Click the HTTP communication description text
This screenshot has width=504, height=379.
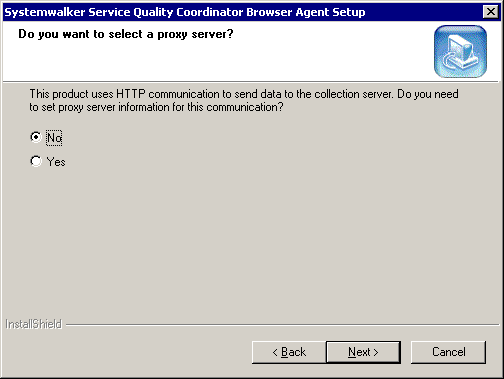click(244, 100)
